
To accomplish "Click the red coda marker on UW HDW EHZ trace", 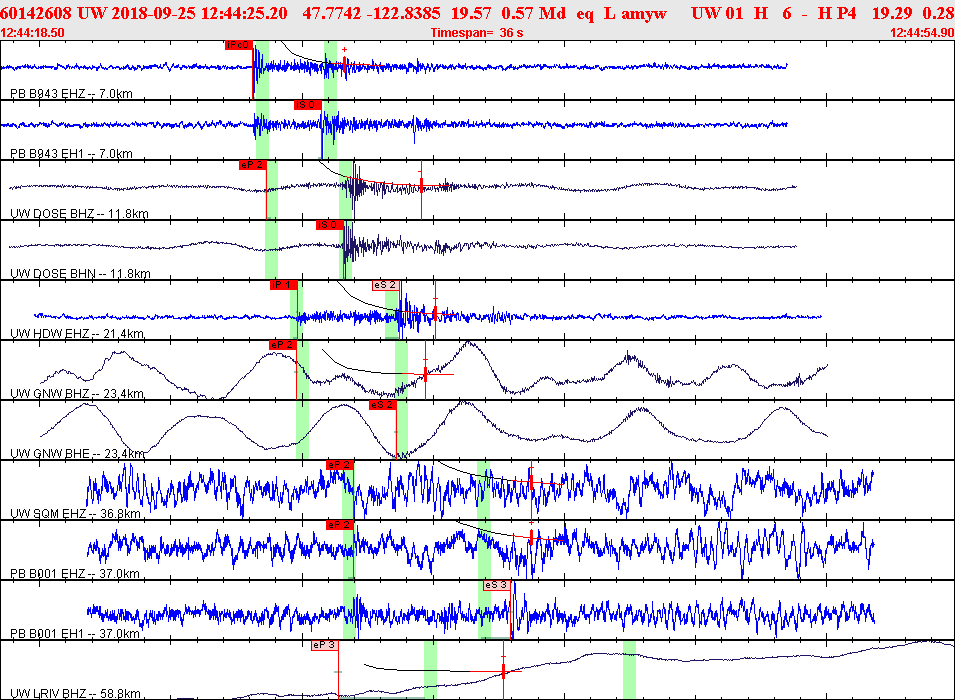I will pyautogui.click(x=435, y=313).
